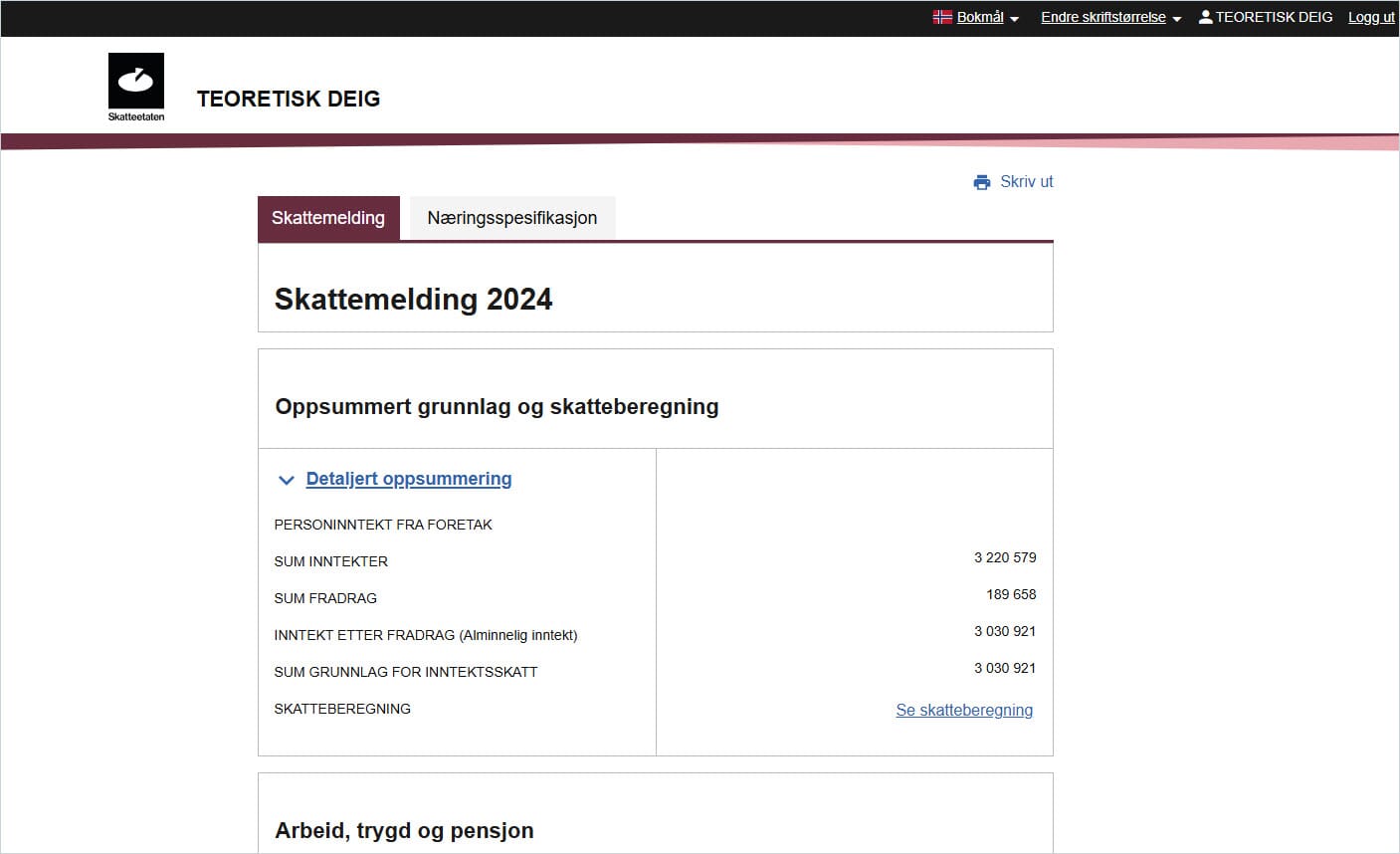
Task: Click the Skattemelding 2024 heading
Action: 414,299
